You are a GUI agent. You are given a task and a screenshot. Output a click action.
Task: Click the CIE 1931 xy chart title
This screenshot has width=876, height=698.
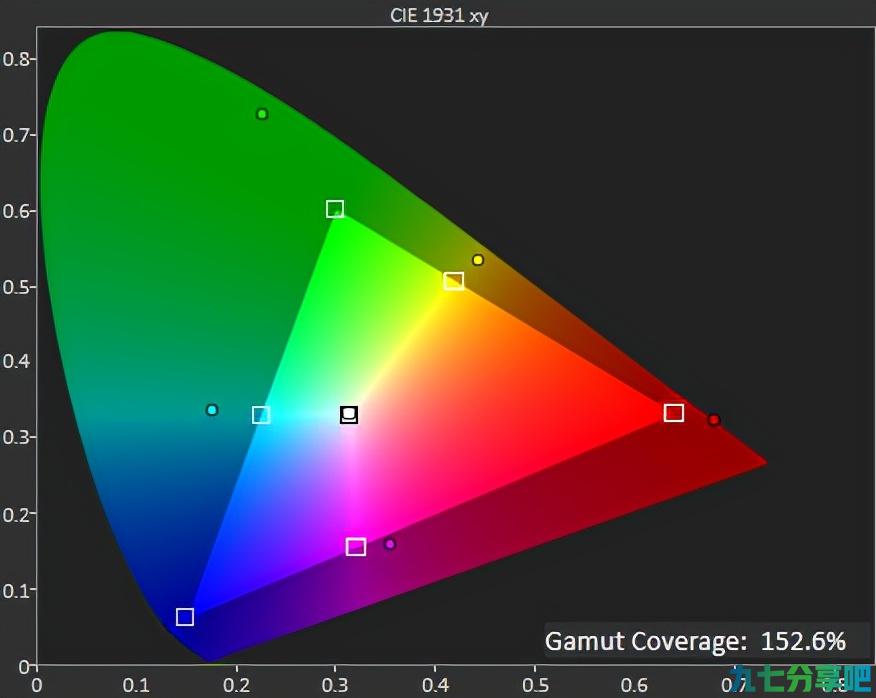pyautogui.click(x=439, y=15)
